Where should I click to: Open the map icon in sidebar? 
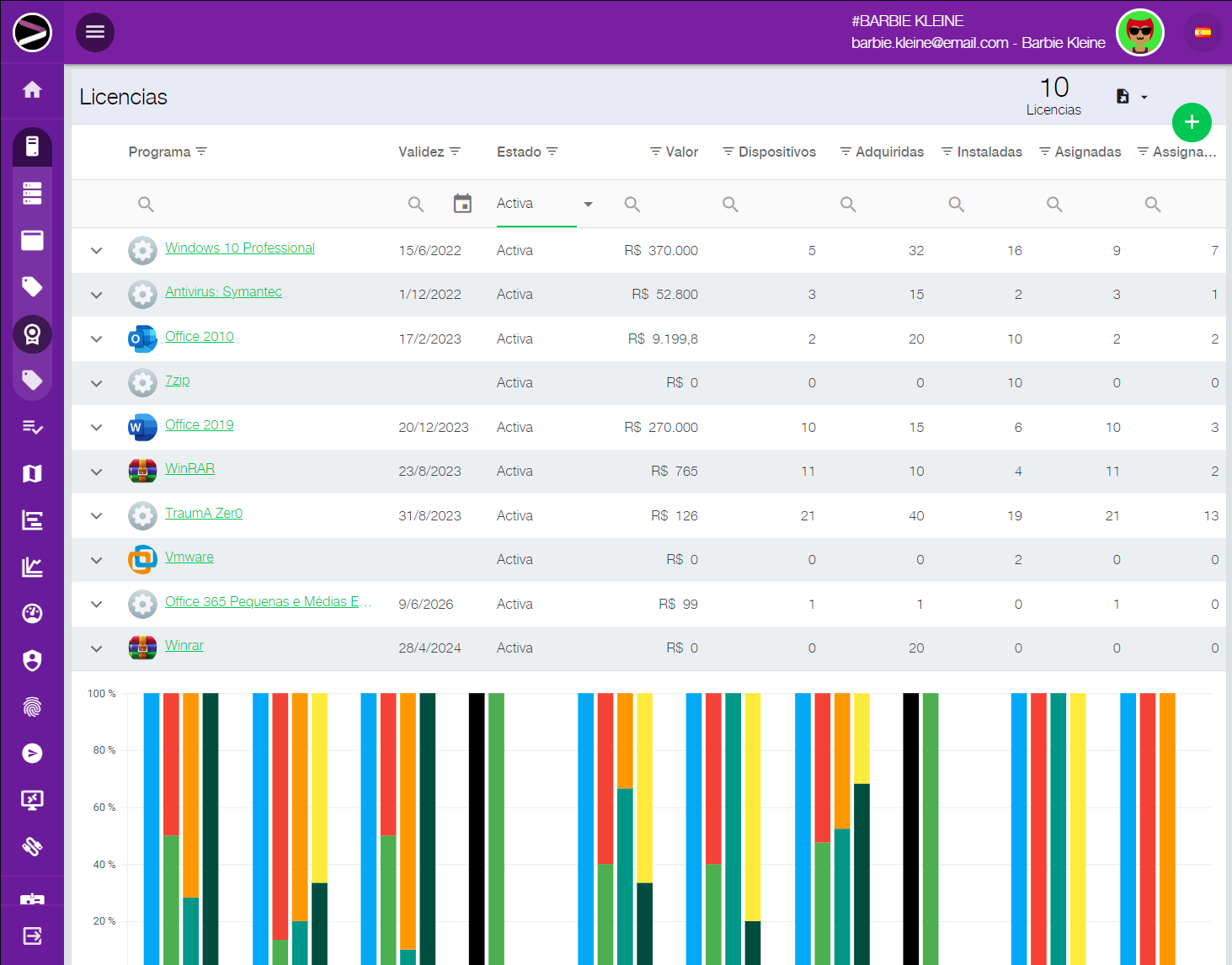click(32, 474)
